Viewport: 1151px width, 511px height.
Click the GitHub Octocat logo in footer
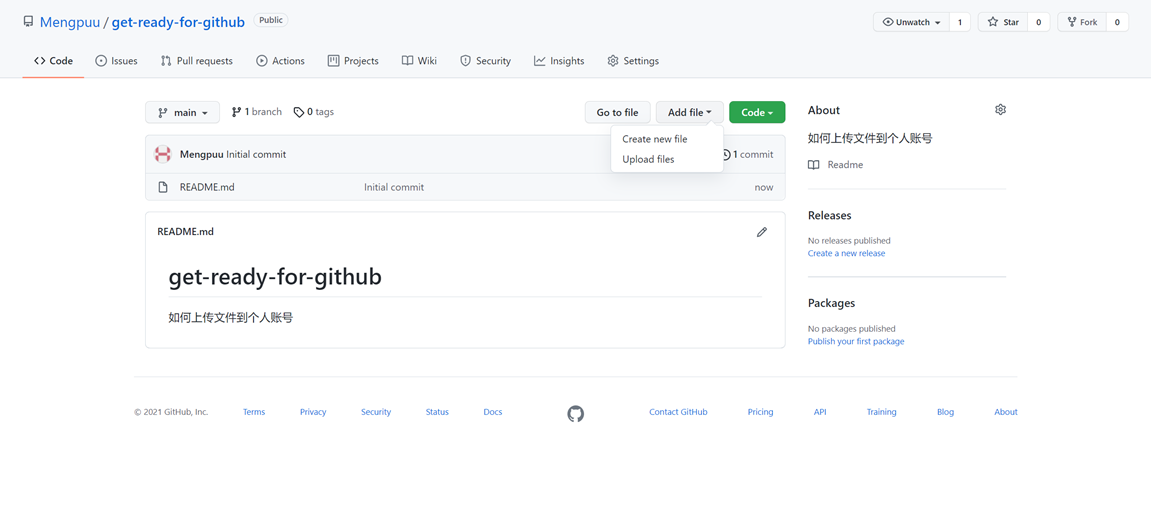tap(576, 414)
